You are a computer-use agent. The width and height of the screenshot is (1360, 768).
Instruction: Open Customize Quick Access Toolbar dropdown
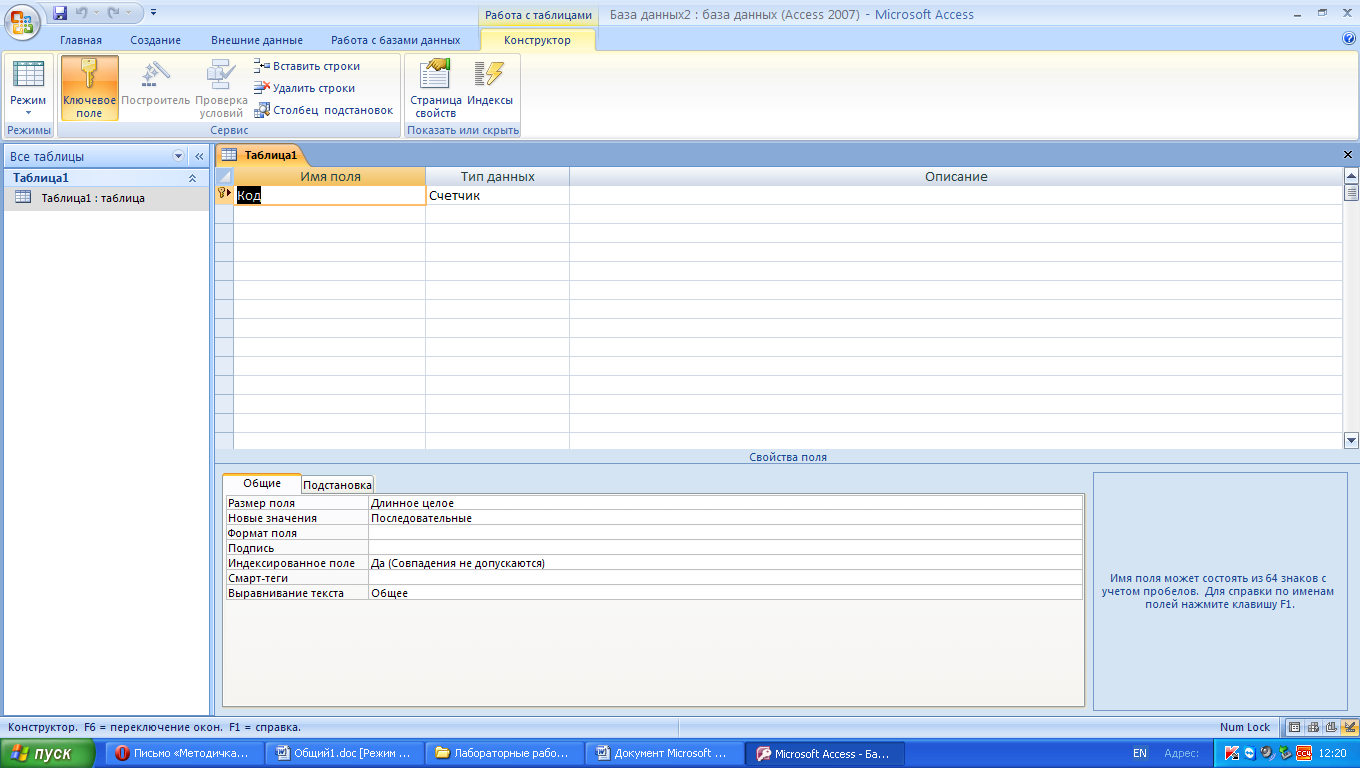click(153, 13)
